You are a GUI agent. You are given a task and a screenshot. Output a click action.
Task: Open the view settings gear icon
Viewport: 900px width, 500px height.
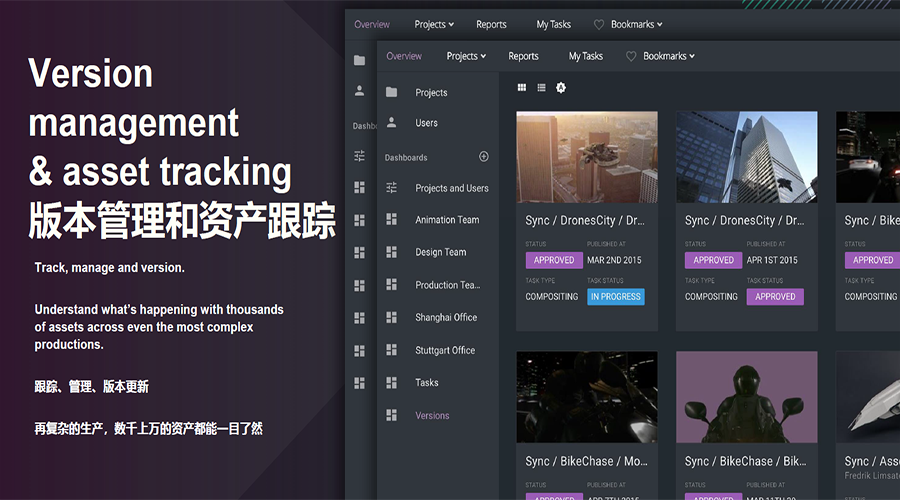coord(561,87)
